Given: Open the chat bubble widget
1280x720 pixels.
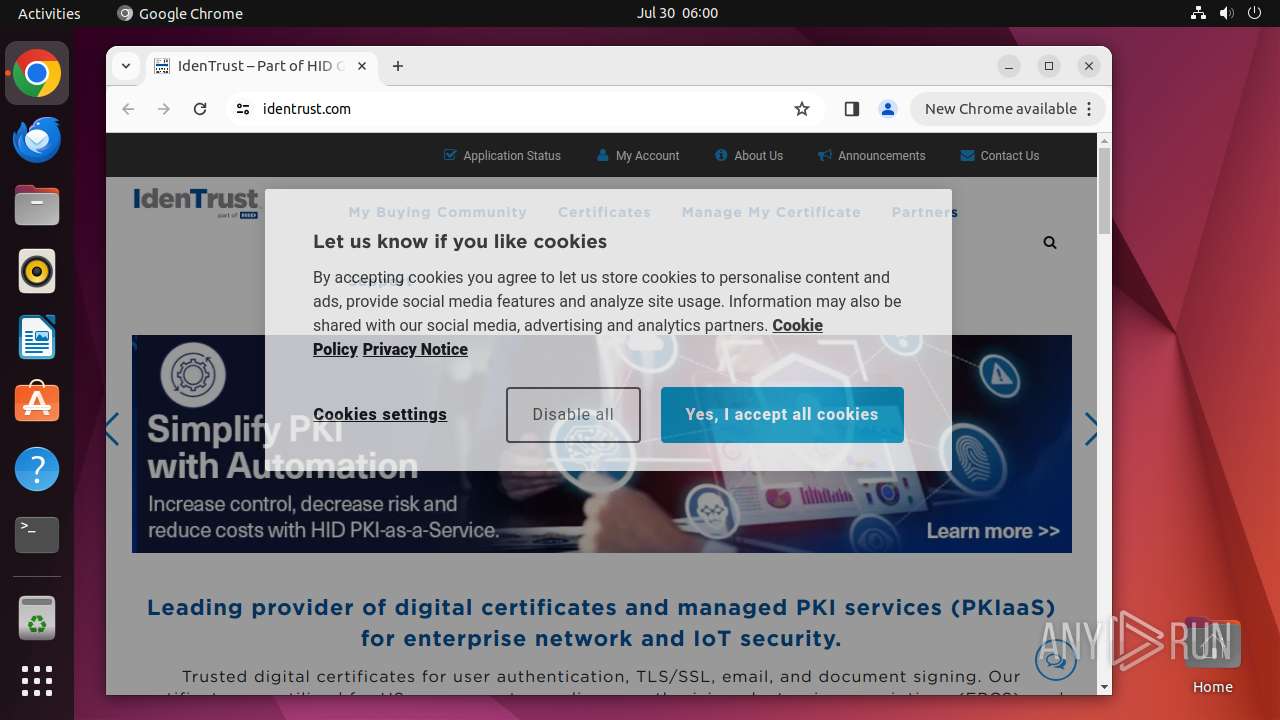Looking at the screenshot, I should coord(1056,658).
